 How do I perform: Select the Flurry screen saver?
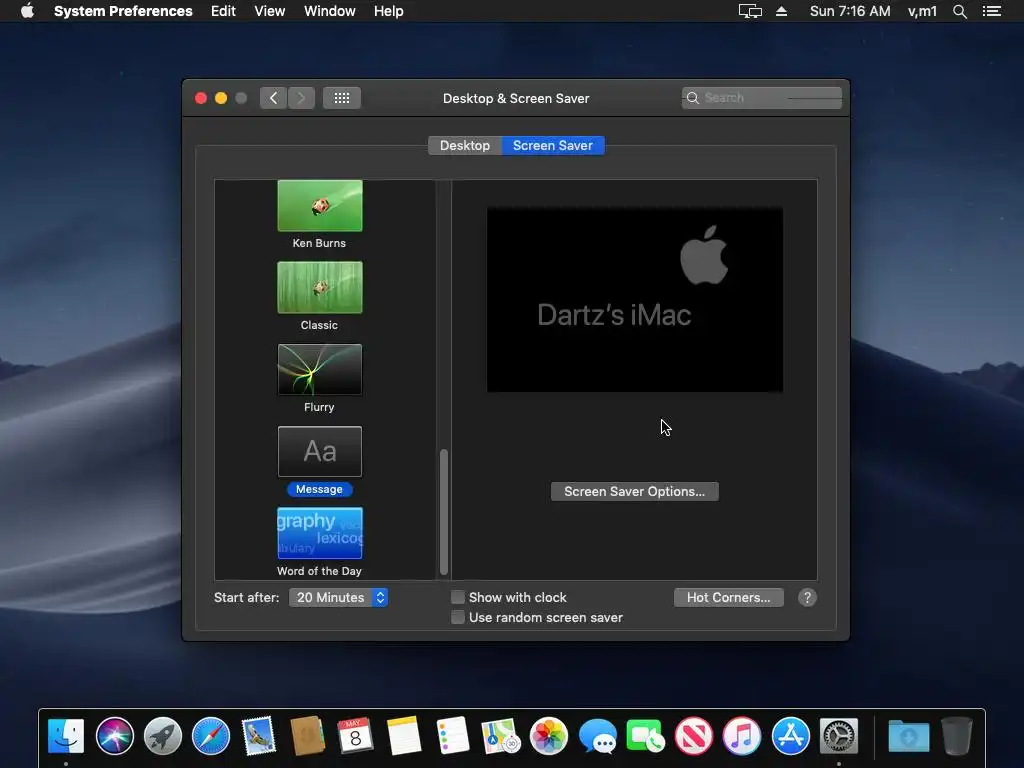[320, 370]
